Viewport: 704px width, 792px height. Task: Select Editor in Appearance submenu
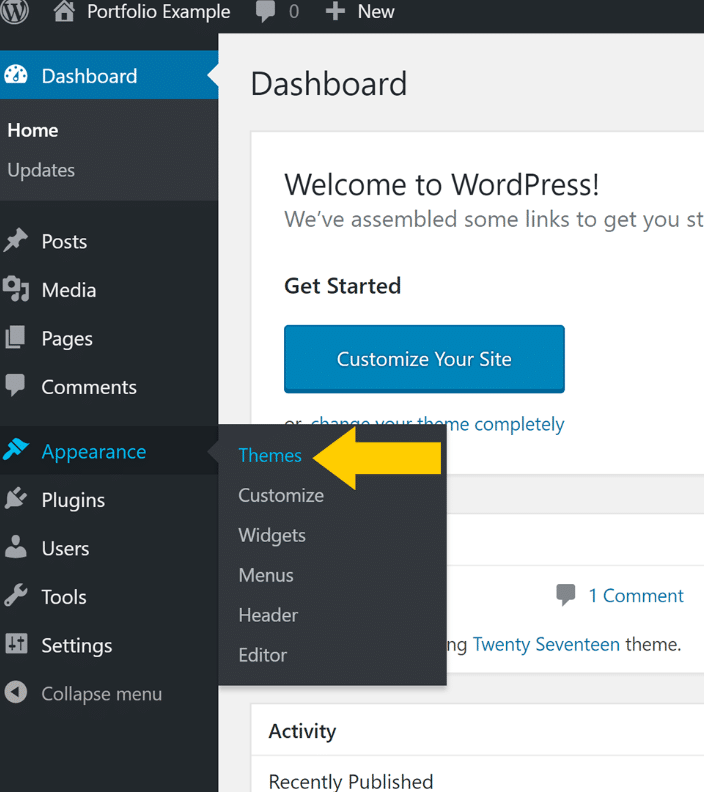pos(263,655)
